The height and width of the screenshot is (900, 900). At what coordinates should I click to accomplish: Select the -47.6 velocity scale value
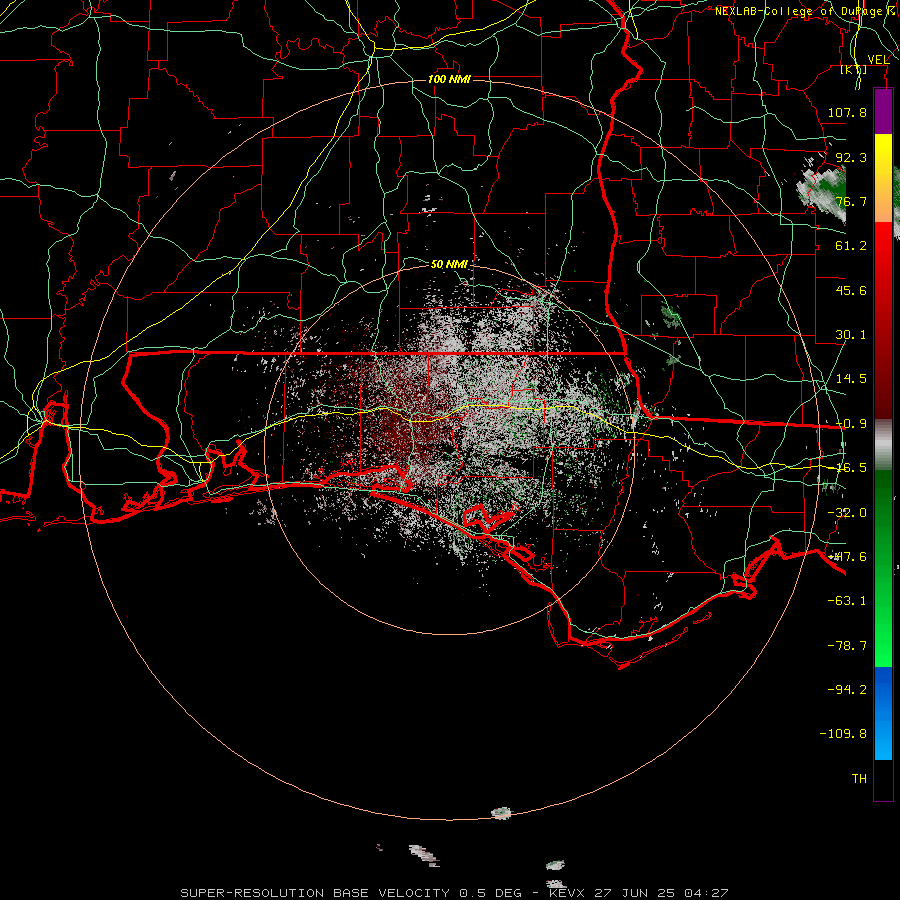(x=848, y=557)
